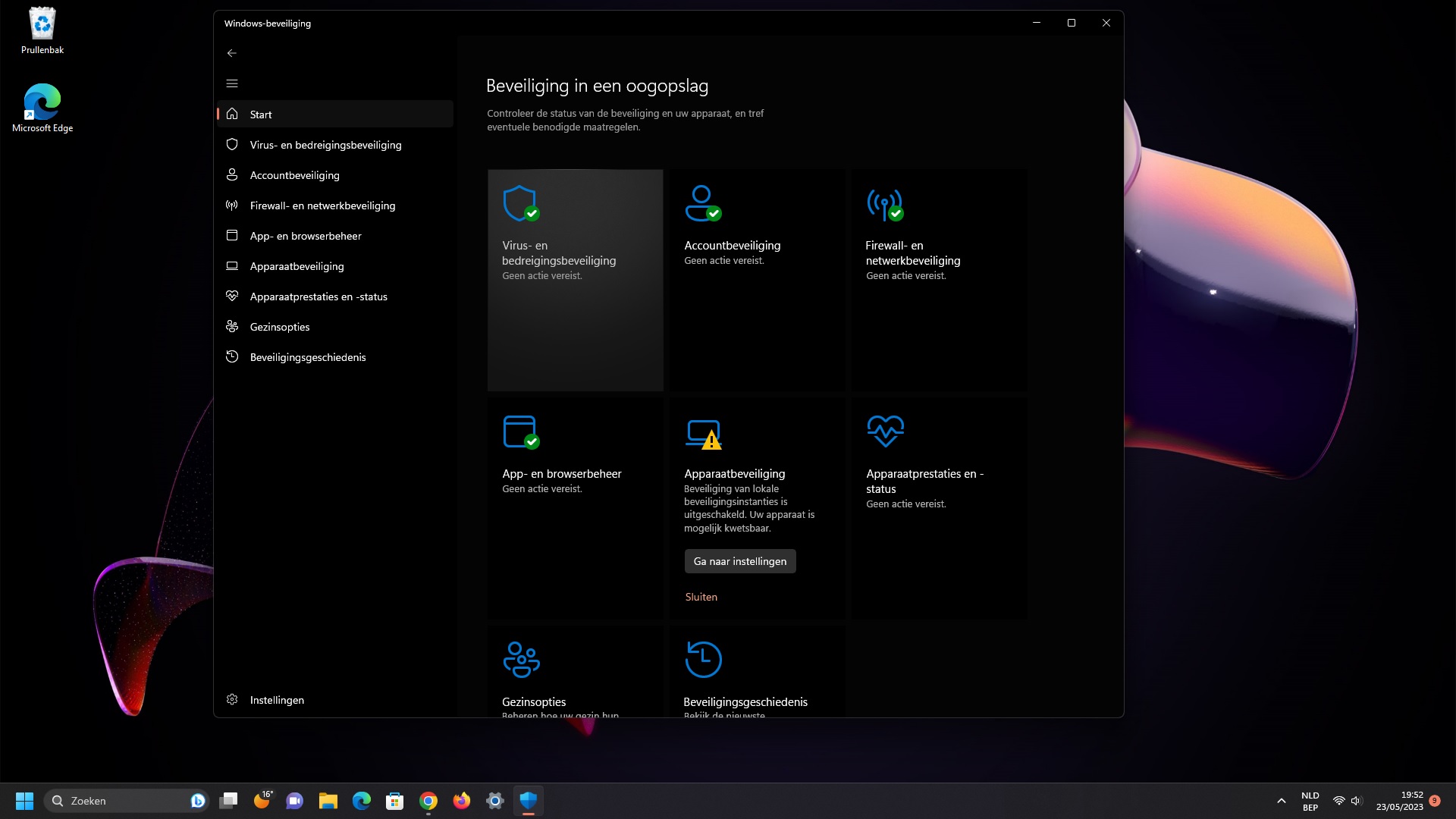Show hidden system tray icons
The image size is (1456, 819).
coord(1282,801)
